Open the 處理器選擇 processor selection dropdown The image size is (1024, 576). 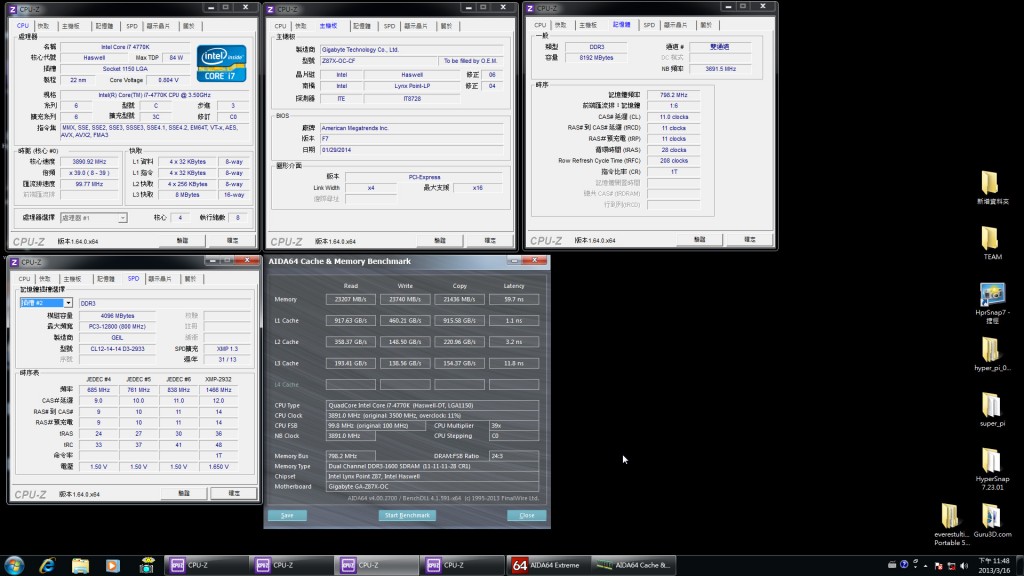(93, 217)
